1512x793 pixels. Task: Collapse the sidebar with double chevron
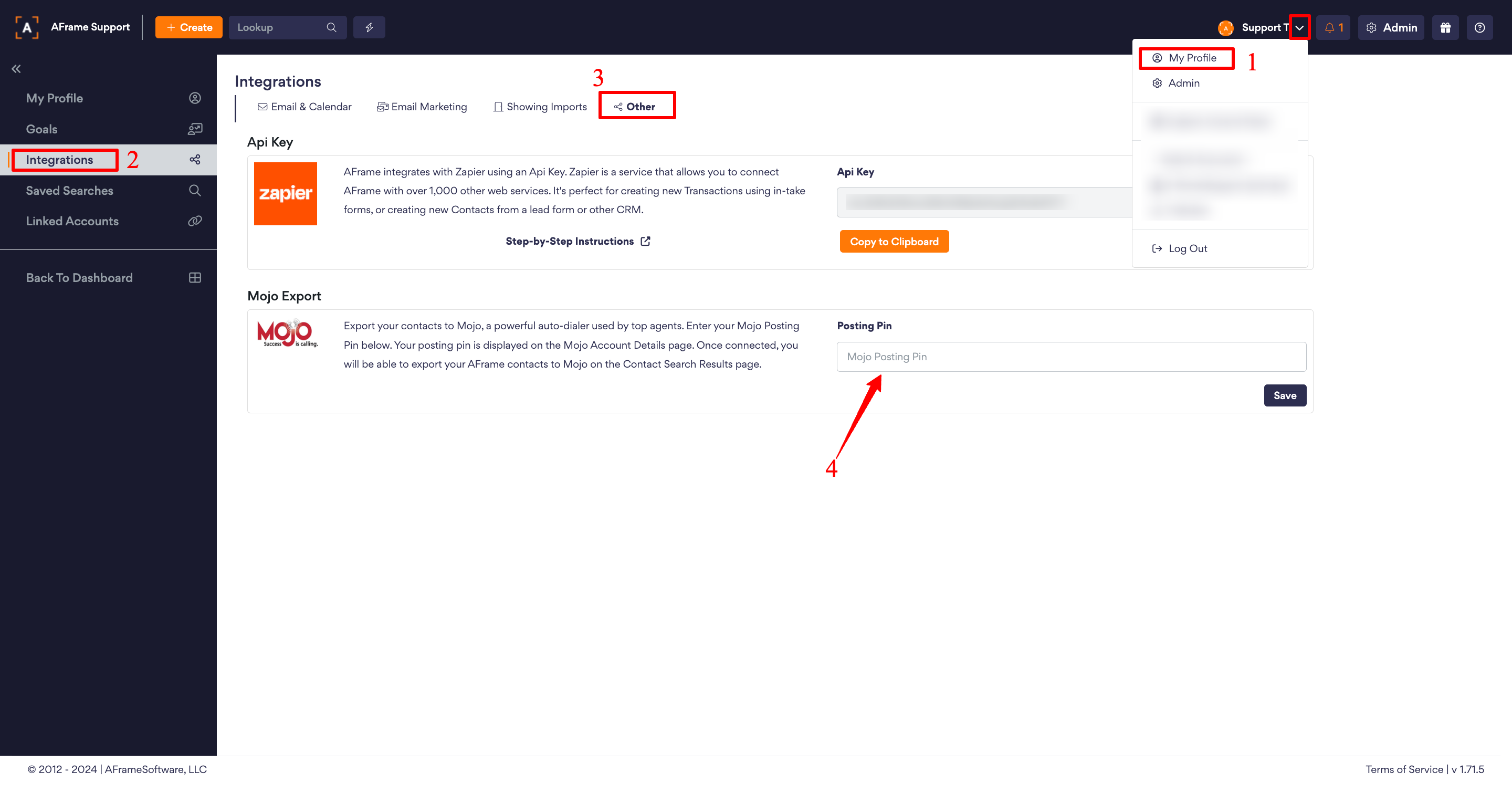click(16, 69)
